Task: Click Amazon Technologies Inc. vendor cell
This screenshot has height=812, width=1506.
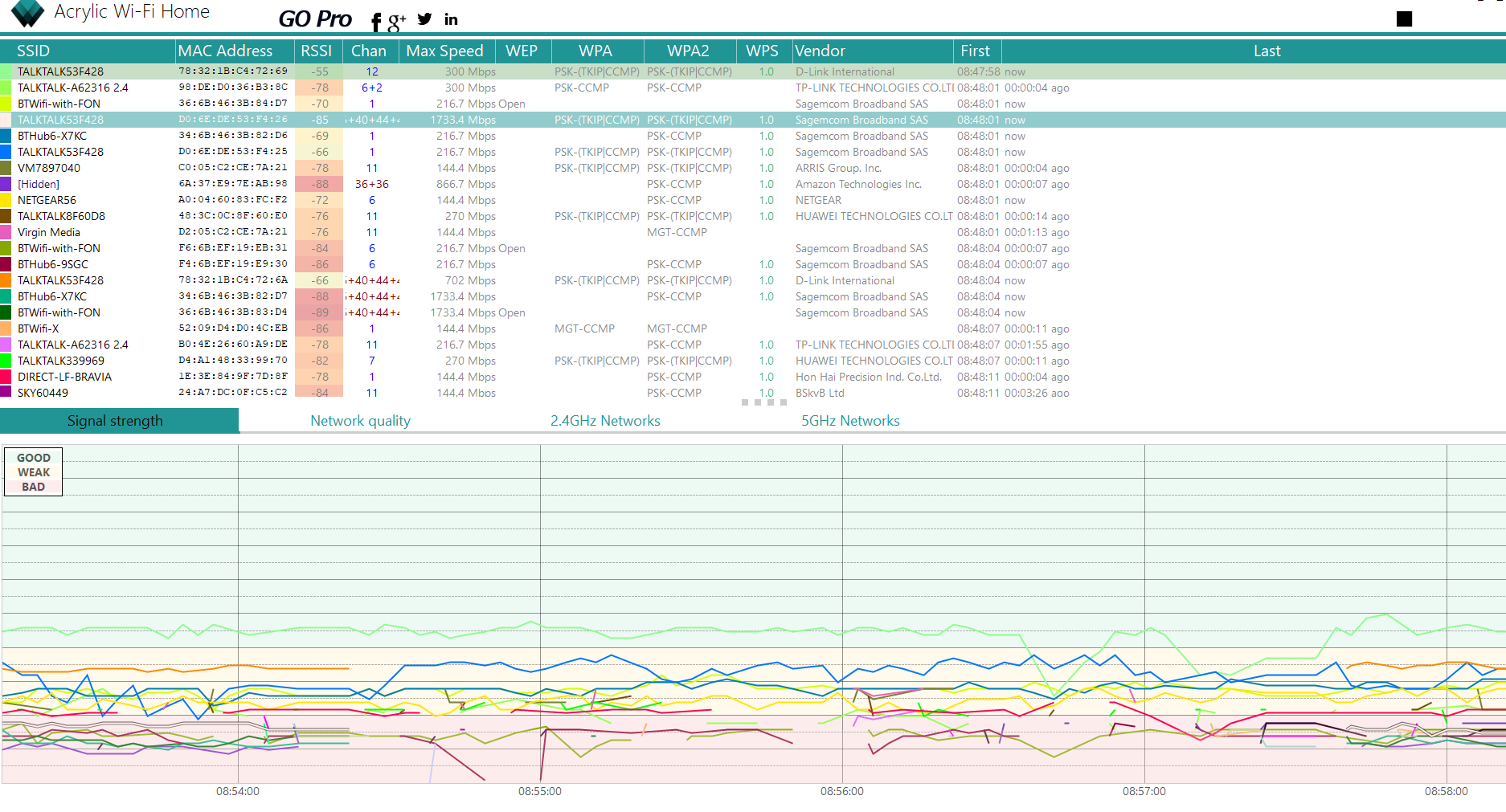Action: 858,184
